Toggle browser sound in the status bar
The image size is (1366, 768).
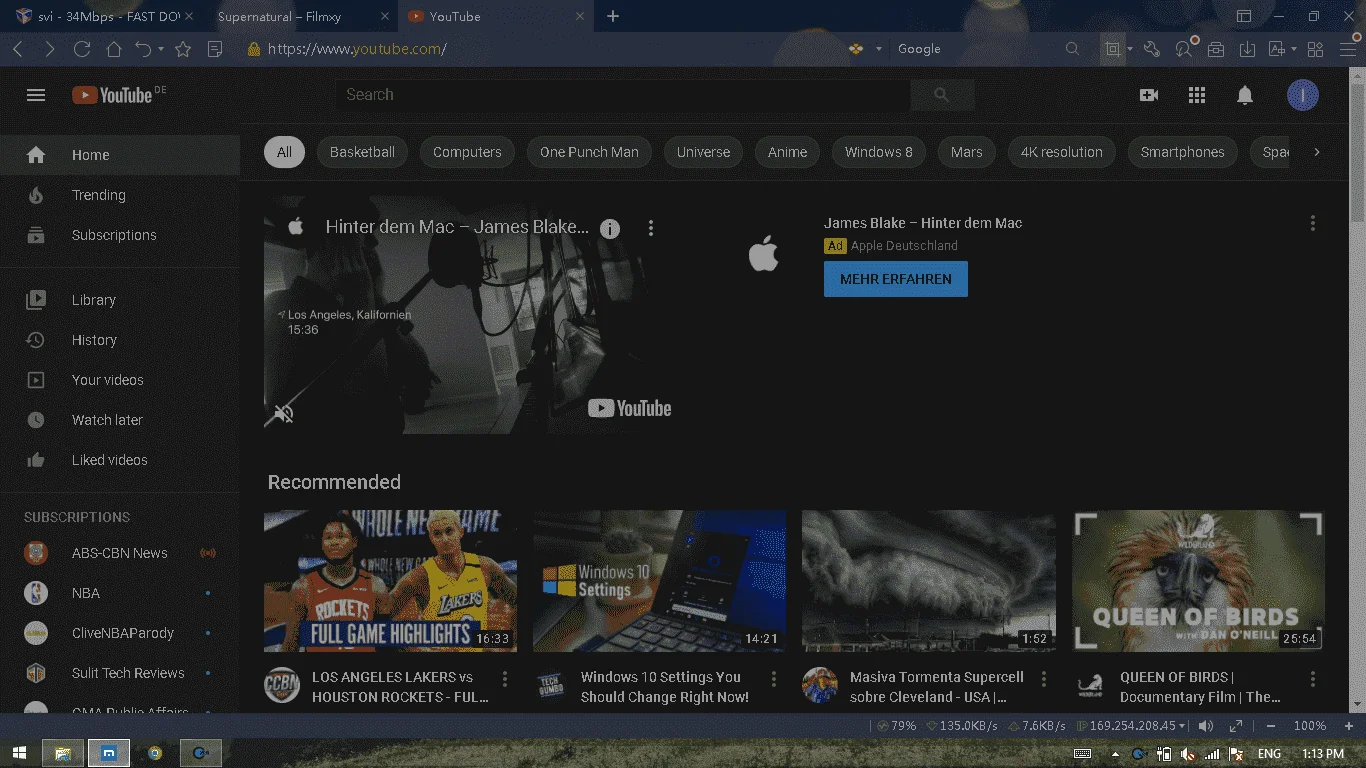point(1206,726)
